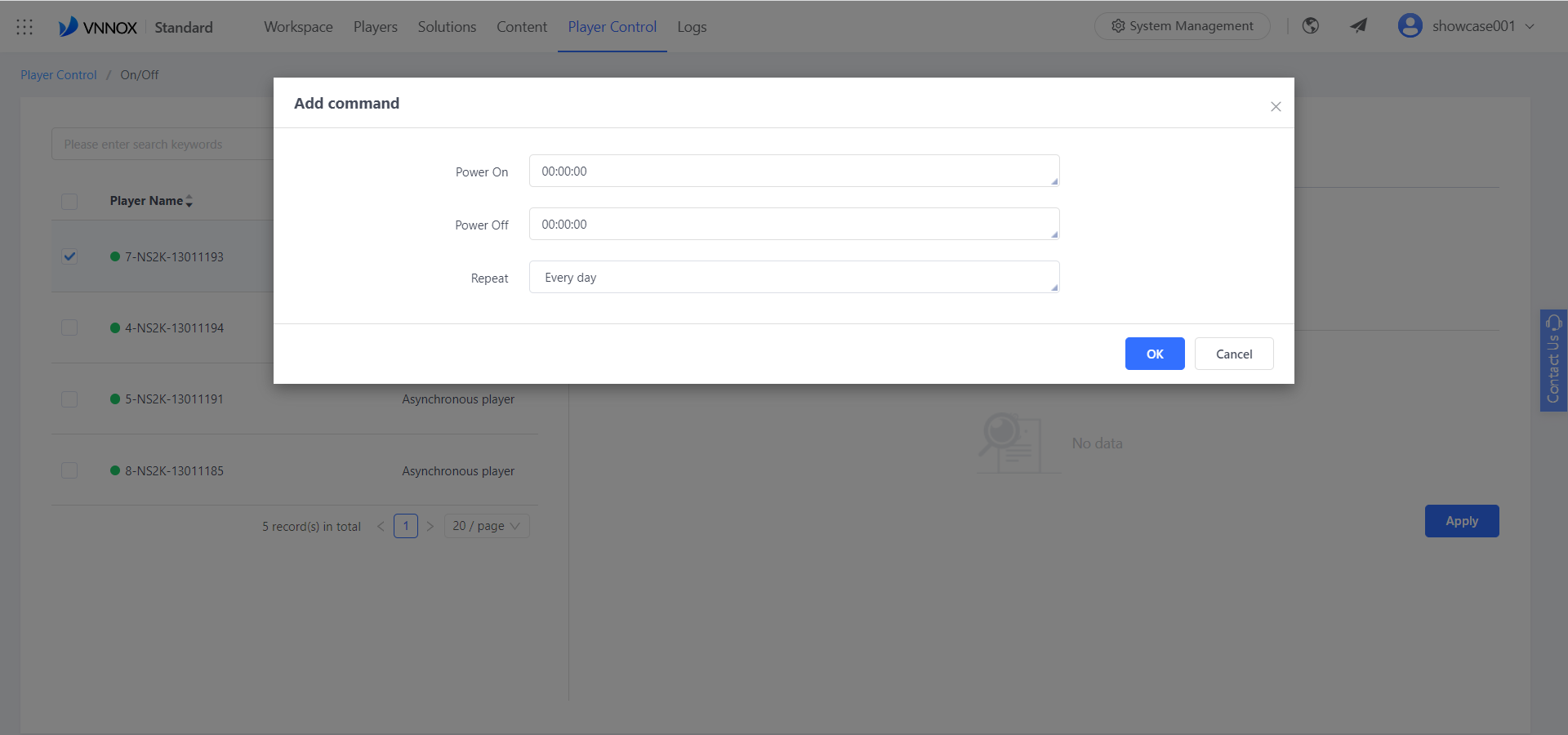Switch to the Players tab
This screenshot has height=735, width=1568.
[376, 27]
